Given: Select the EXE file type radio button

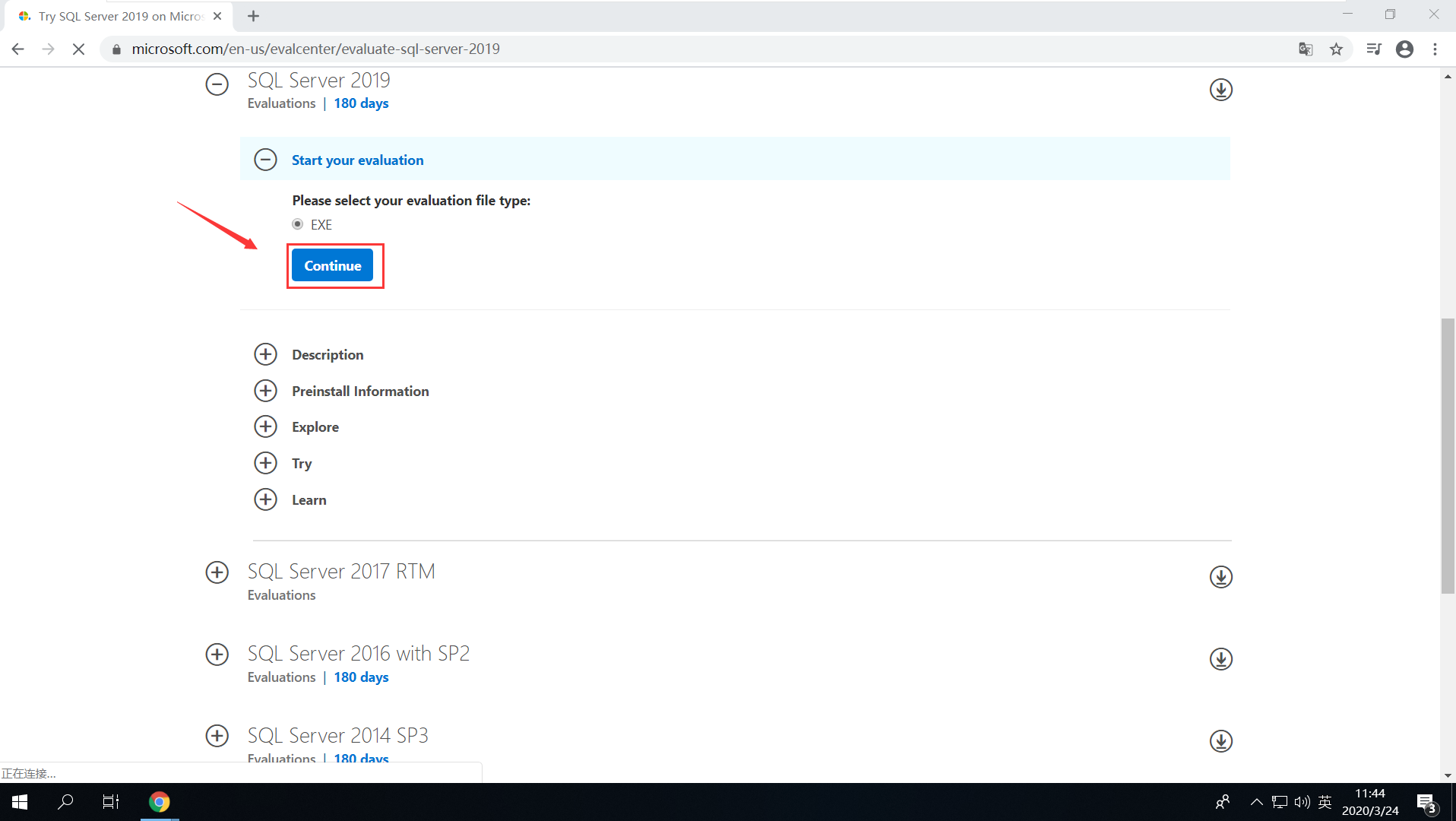Looking at the screenshot, I should coord(297,224).
